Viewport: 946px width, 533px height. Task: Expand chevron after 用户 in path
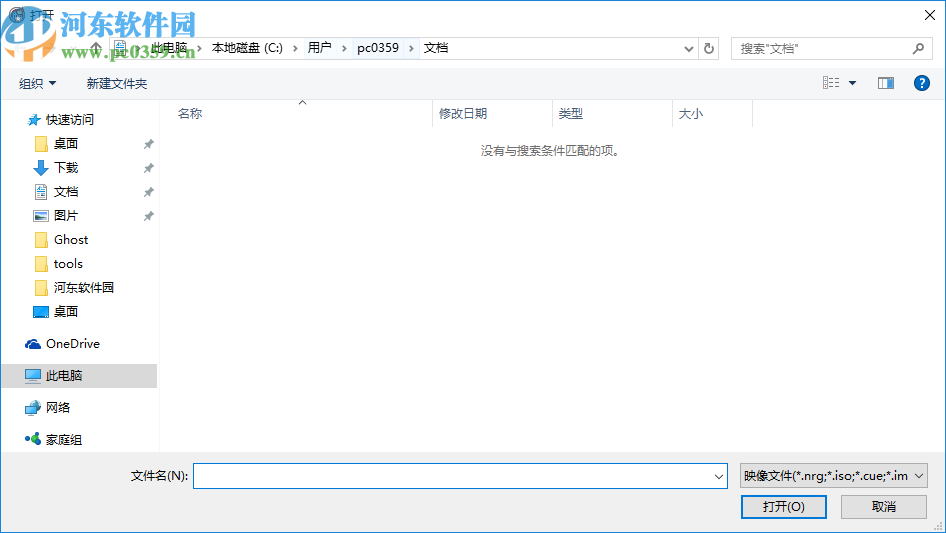pyautogui.click(x=344, y=48)
